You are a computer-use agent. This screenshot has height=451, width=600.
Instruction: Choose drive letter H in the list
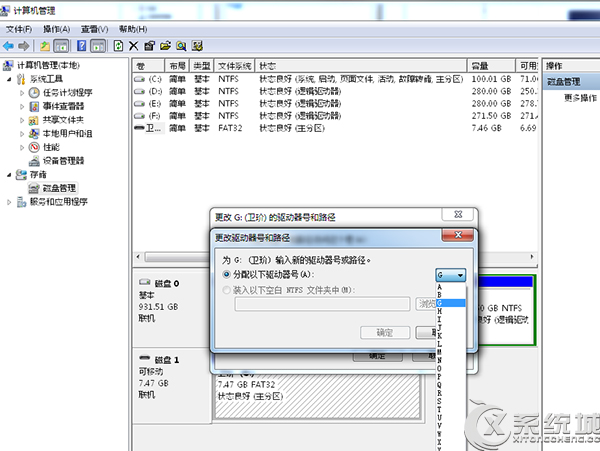coord(451,311)
